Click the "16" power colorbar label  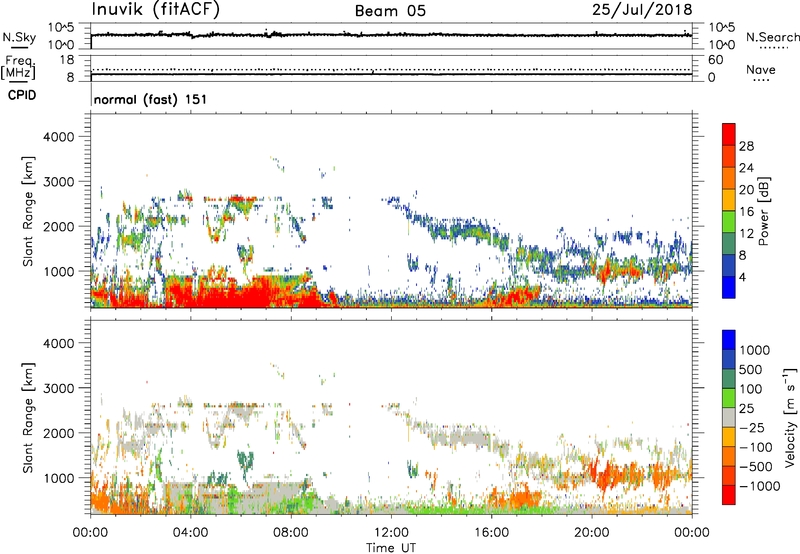pos(746,212)
